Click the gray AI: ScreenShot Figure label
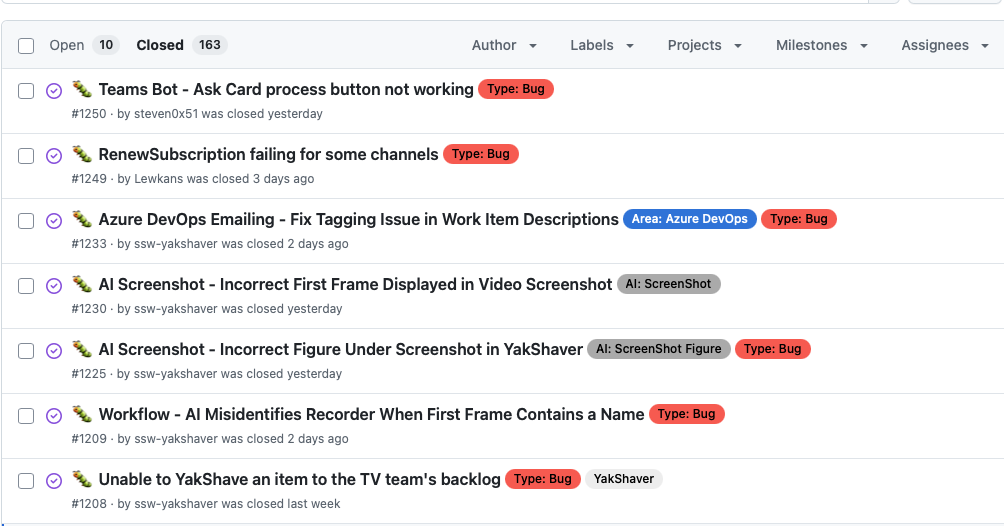Screen dimensions: 1004x526 pyautogui.click(x=658, y=349)
